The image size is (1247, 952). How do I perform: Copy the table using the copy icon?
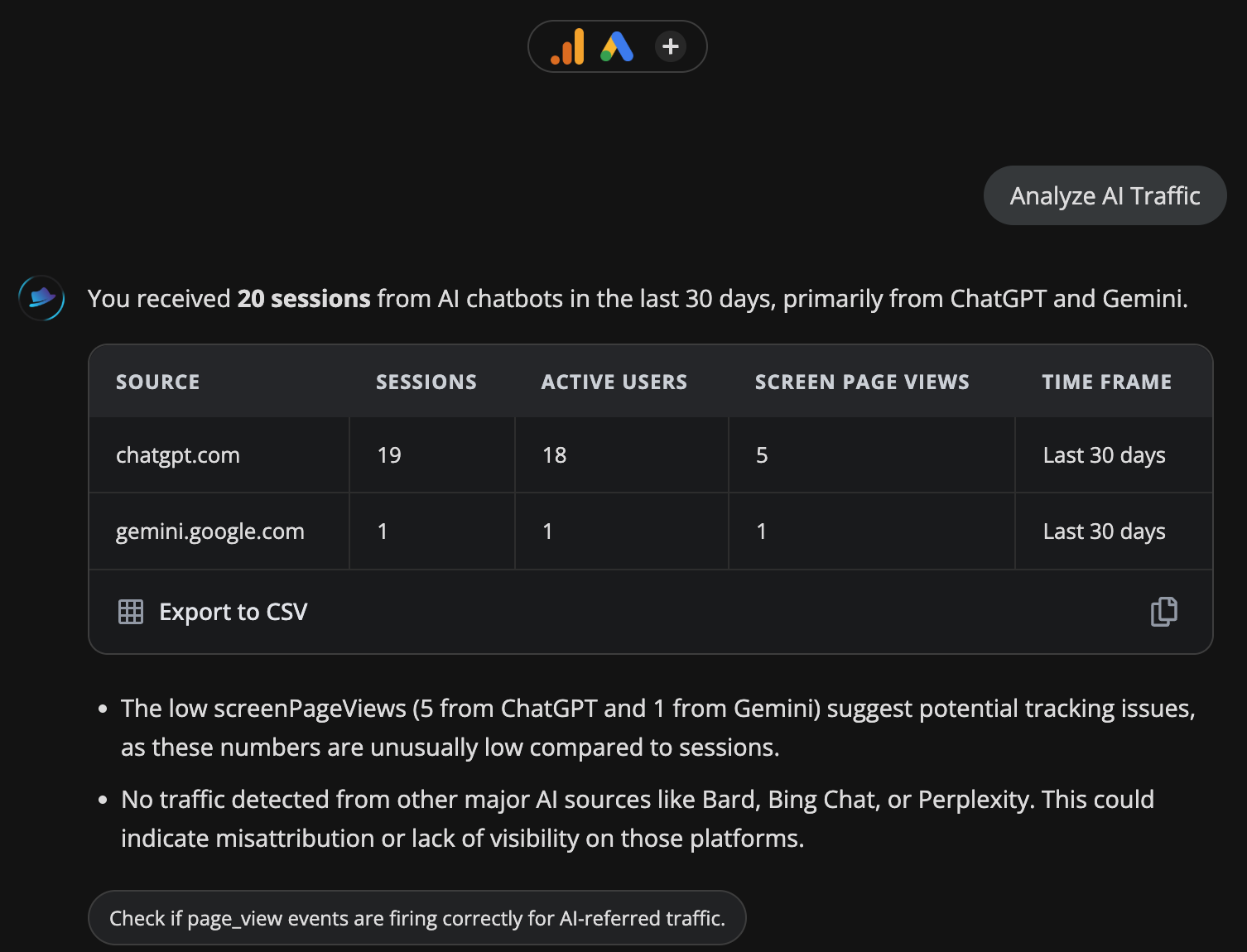pos(1163,612)
